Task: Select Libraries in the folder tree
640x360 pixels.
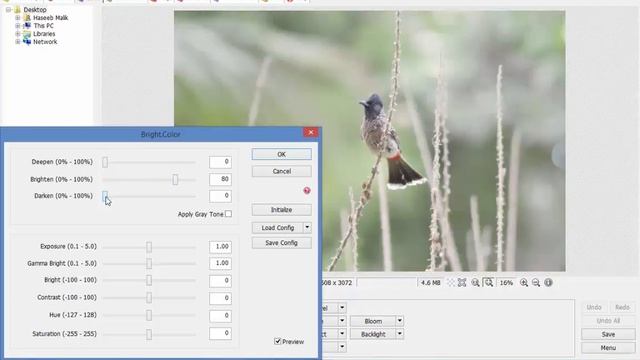Action: pos(44,34)
